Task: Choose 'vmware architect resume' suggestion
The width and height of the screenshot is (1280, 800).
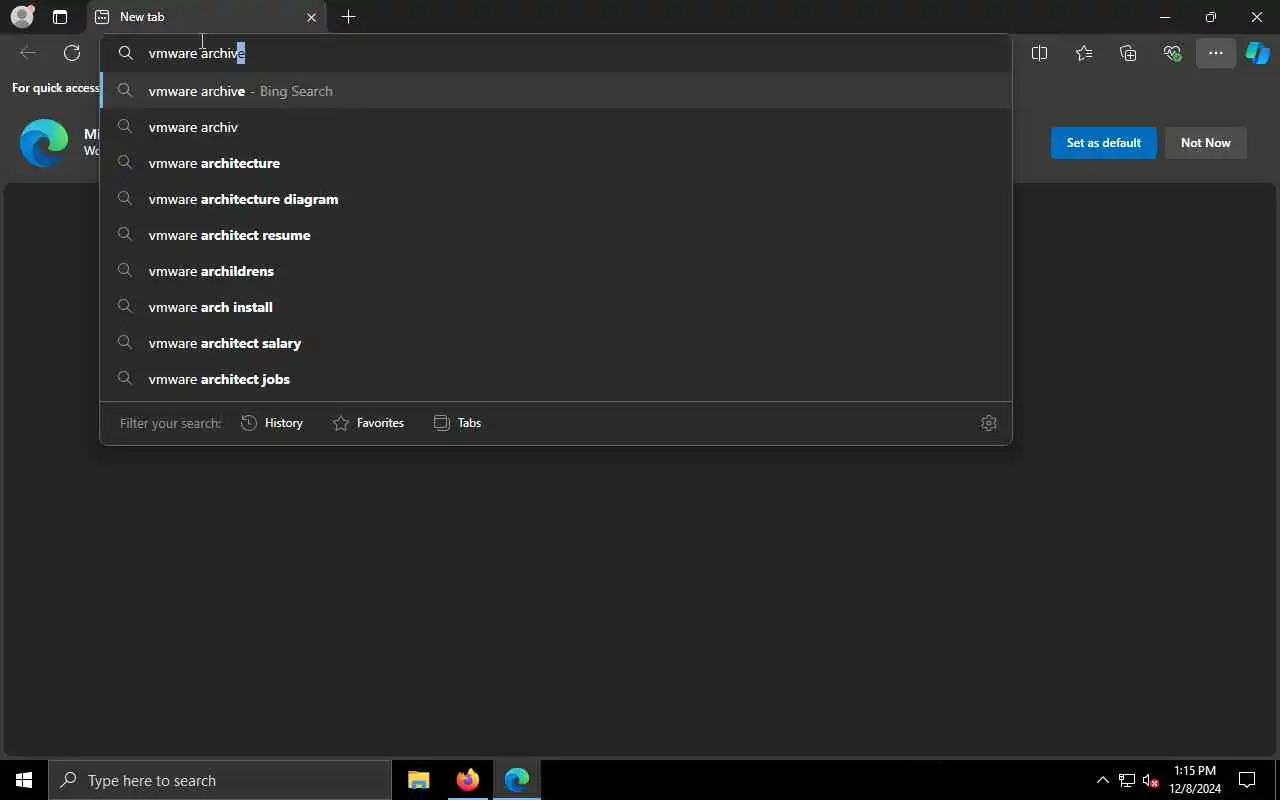Action: 556,235
